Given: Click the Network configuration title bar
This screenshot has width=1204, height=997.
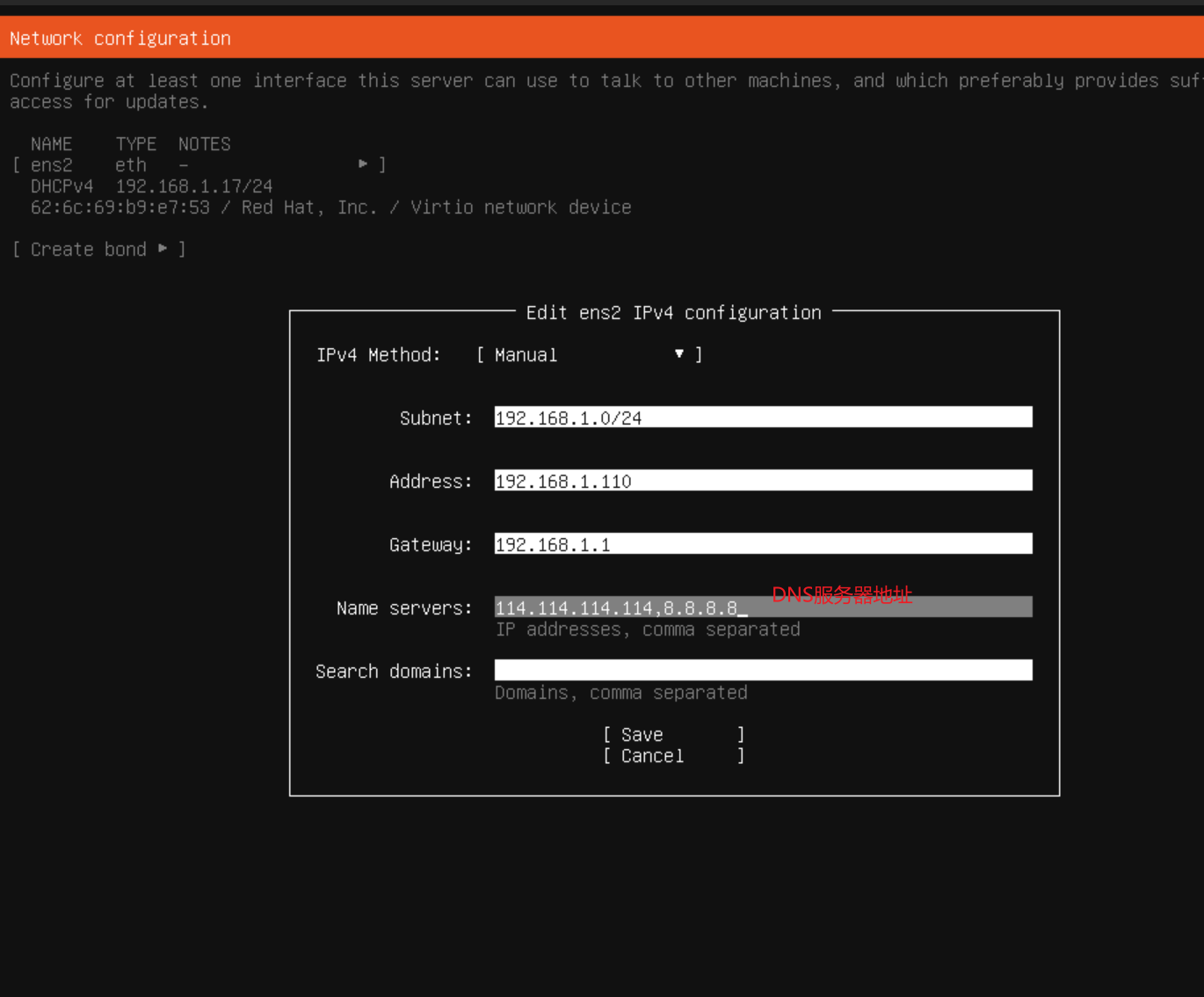Looking at the screenshot, I should (x=602, y=38).
